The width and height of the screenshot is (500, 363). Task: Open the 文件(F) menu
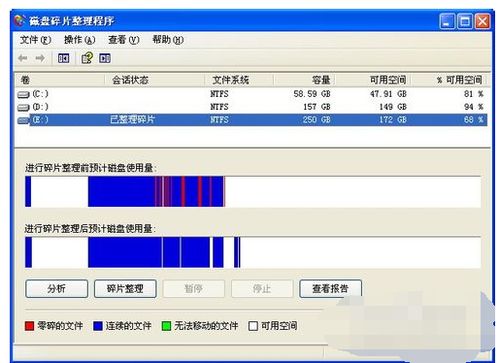tap(35, 40)
